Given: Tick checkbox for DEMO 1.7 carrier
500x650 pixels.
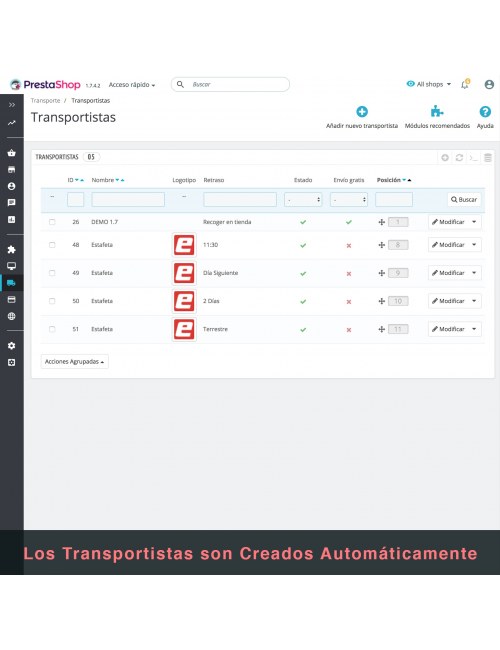Looking at the screenshot, I should click(52, 222).
